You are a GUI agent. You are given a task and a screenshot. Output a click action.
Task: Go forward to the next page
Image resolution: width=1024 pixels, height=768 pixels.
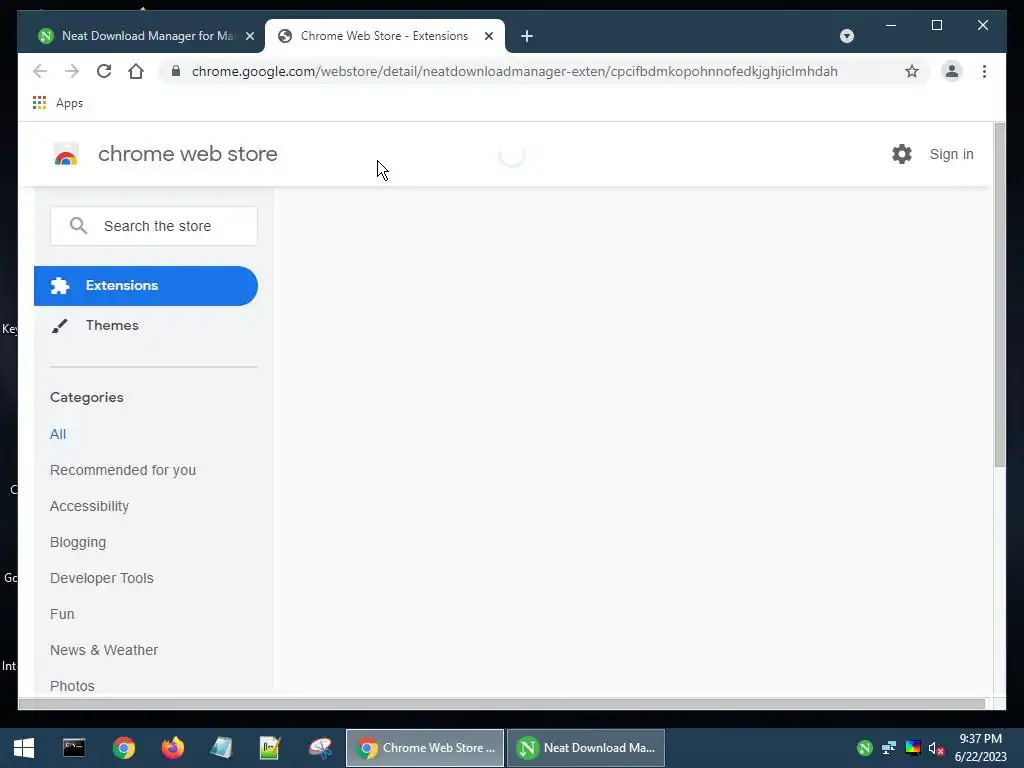pos(72,71)
